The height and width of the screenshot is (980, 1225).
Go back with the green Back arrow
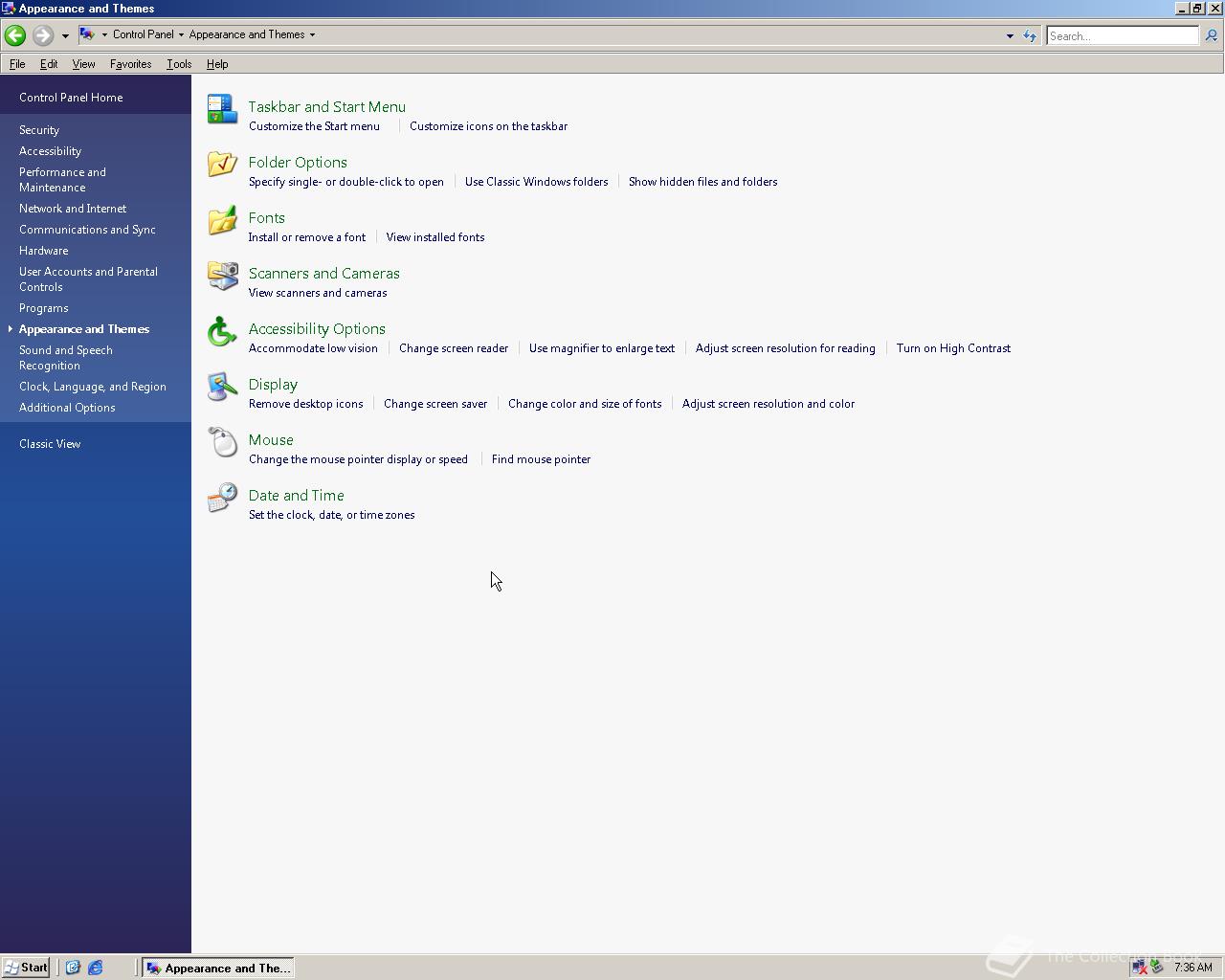(14, 35)
